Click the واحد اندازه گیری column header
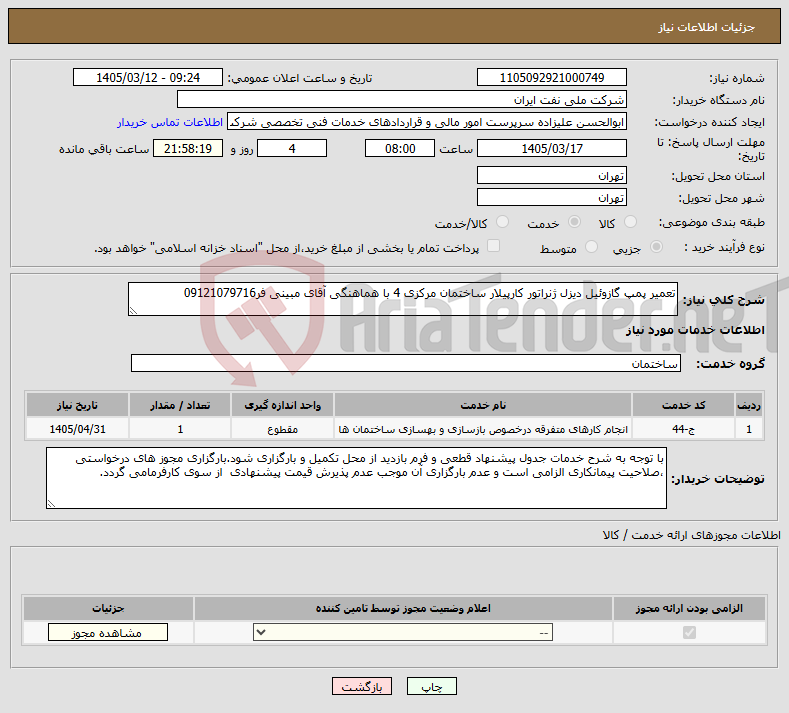789x713 pixels. [x=282, y=405]
